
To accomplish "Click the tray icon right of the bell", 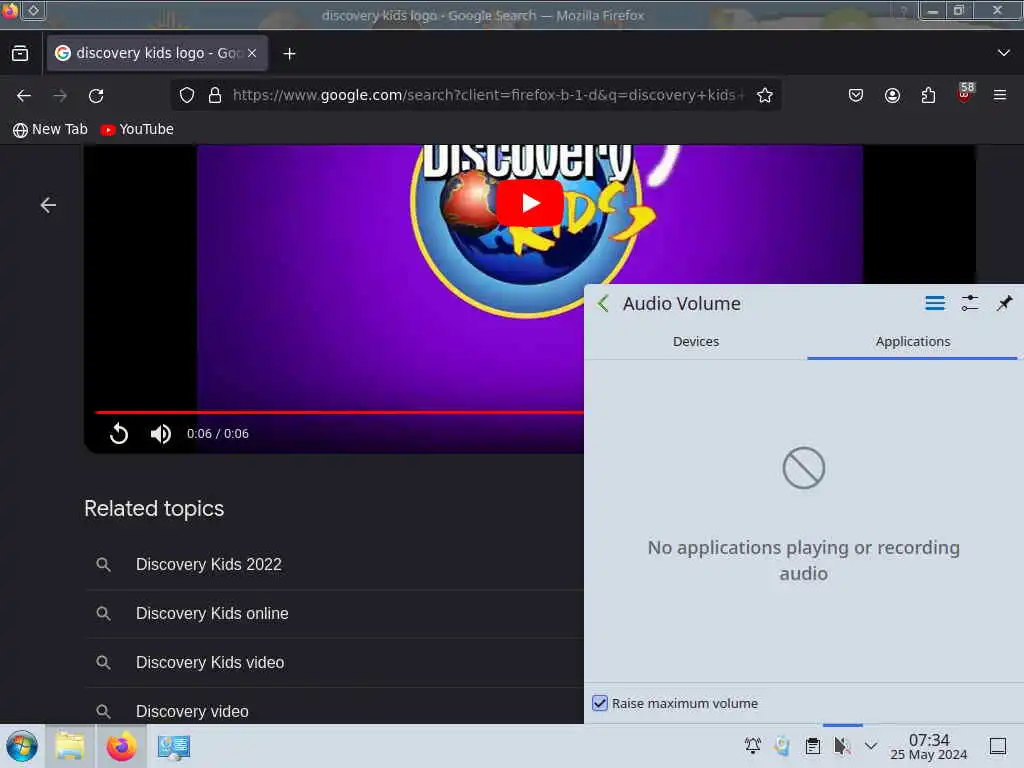I will (x=782, y=745).
